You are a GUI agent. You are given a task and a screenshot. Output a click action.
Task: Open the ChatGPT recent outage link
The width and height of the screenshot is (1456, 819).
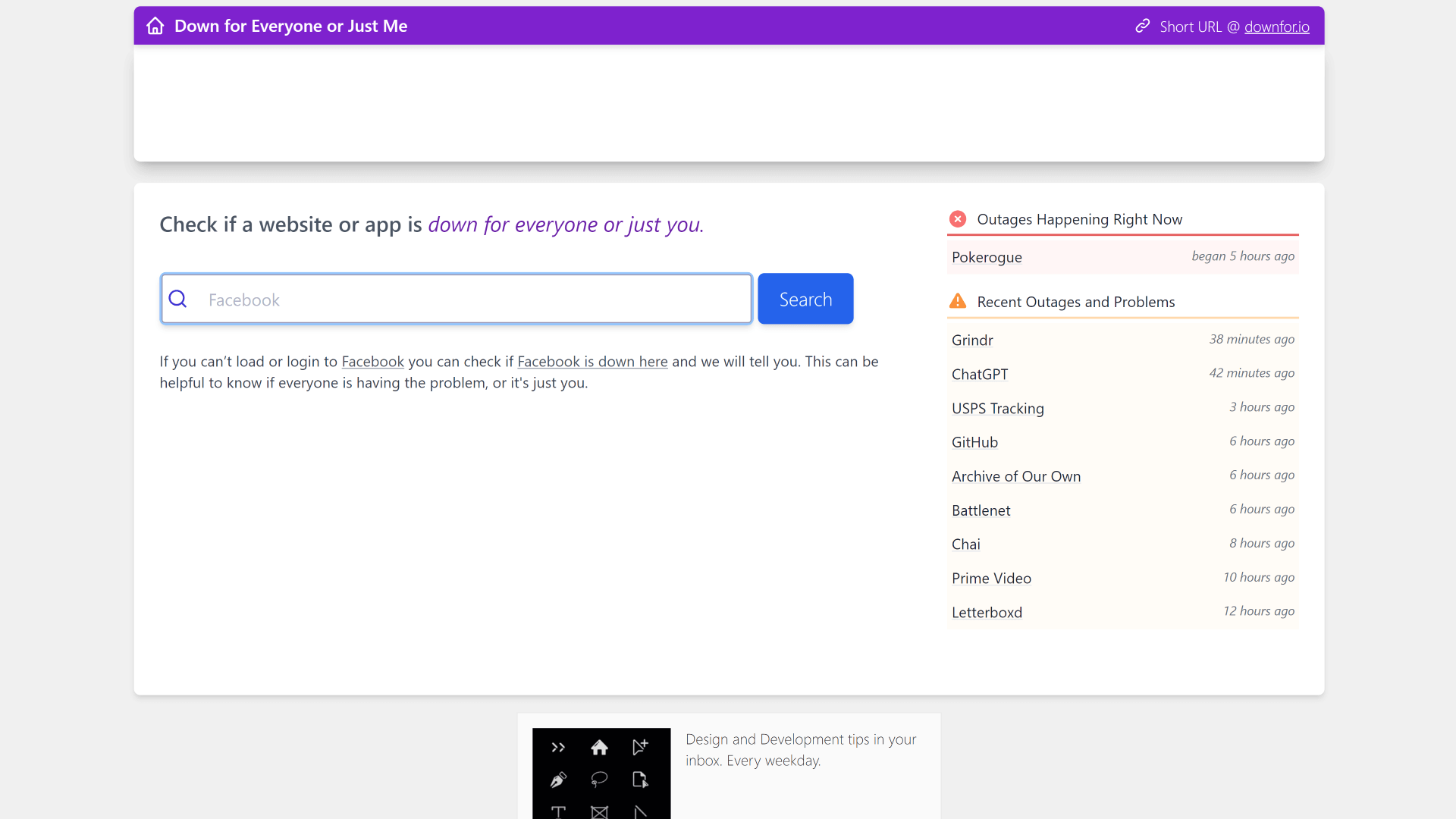(980, 375)
